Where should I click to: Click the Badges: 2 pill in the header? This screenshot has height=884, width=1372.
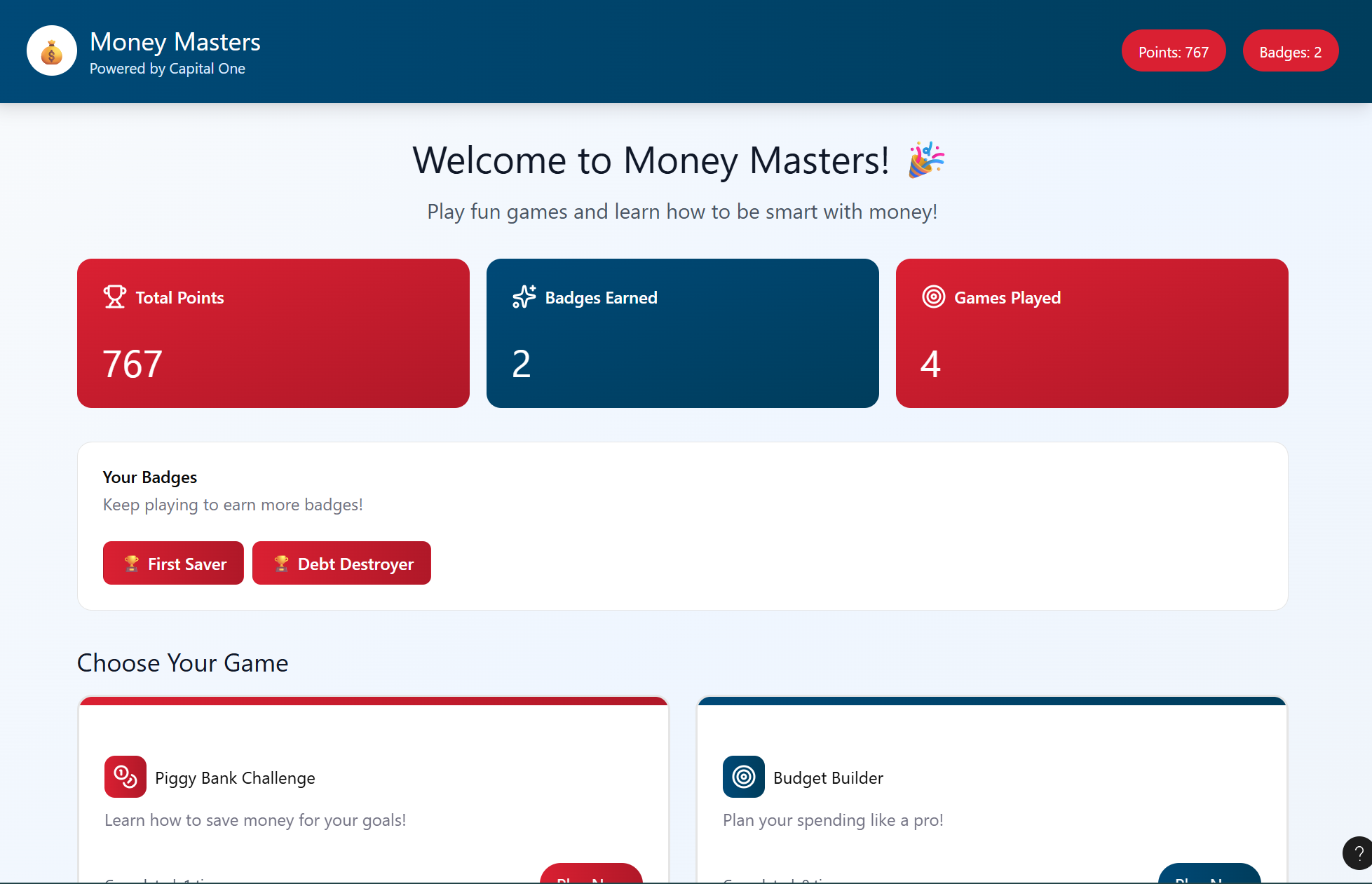(x=1290, y=51)
